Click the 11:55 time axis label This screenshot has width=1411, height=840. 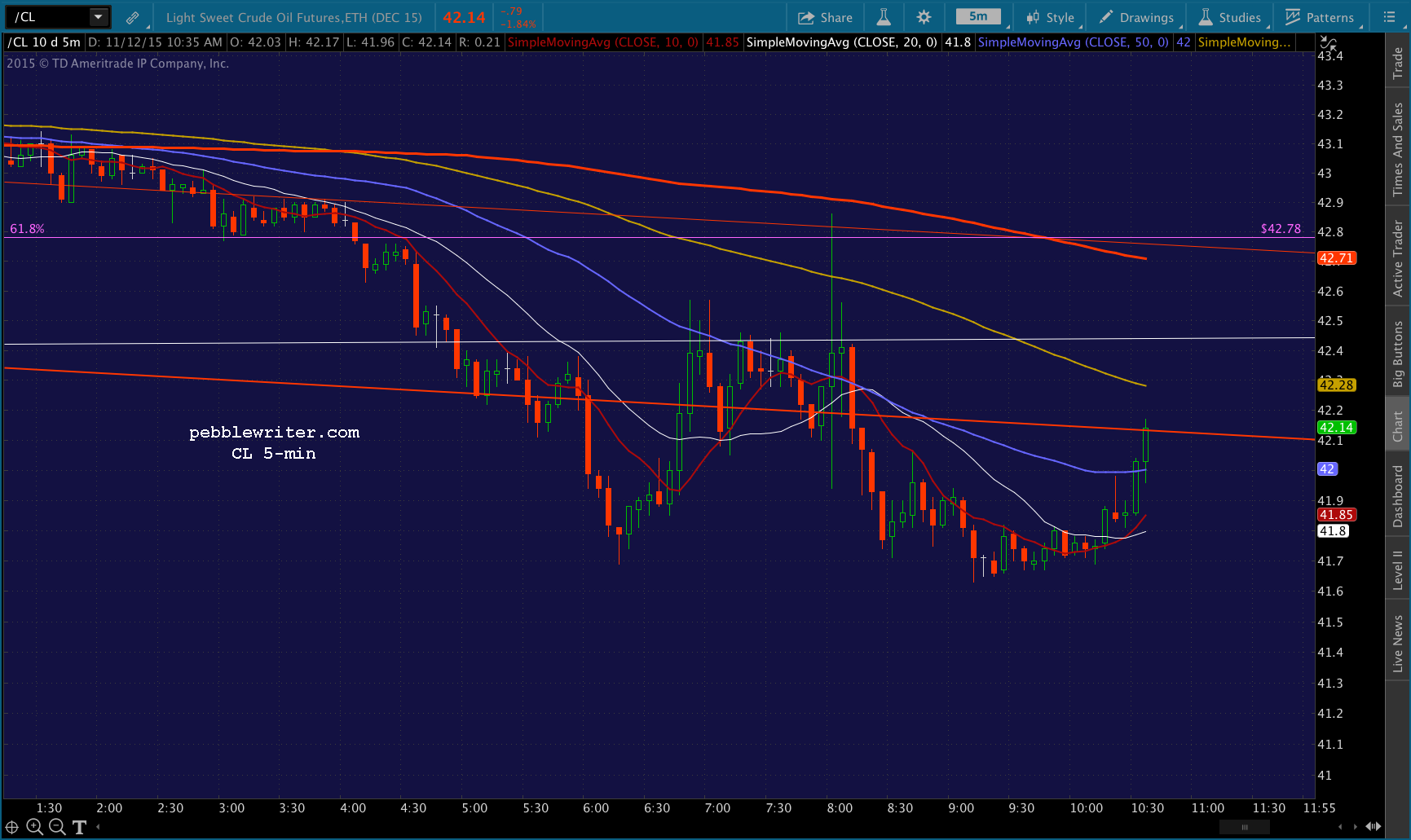click(1319, 808)
